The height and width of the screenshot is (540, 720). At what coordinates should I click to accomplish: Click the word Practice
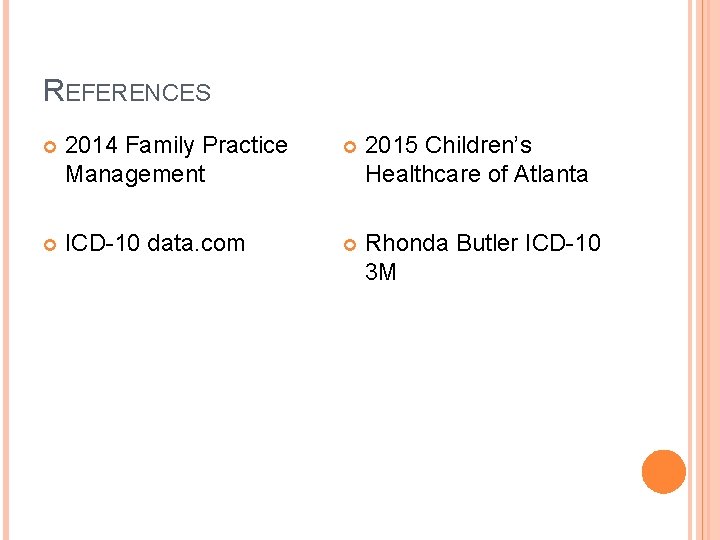click(x=245, y=145)
